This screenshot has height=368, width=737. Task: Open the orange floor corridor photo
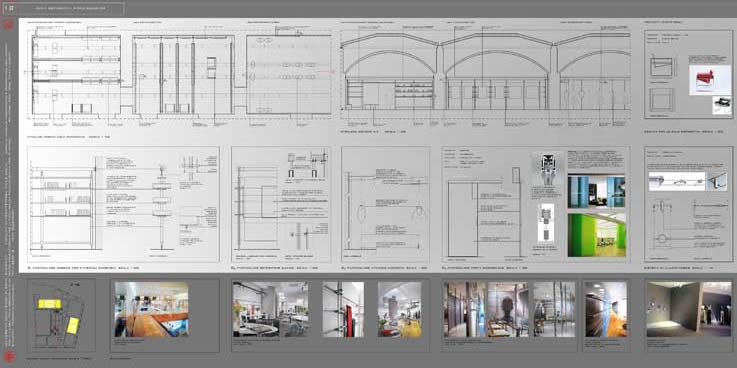click(606, 309)
